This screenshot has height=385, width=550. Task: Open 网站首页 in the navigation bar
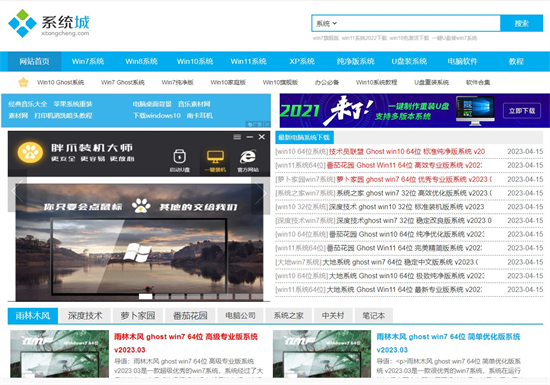tap(34, 61)
